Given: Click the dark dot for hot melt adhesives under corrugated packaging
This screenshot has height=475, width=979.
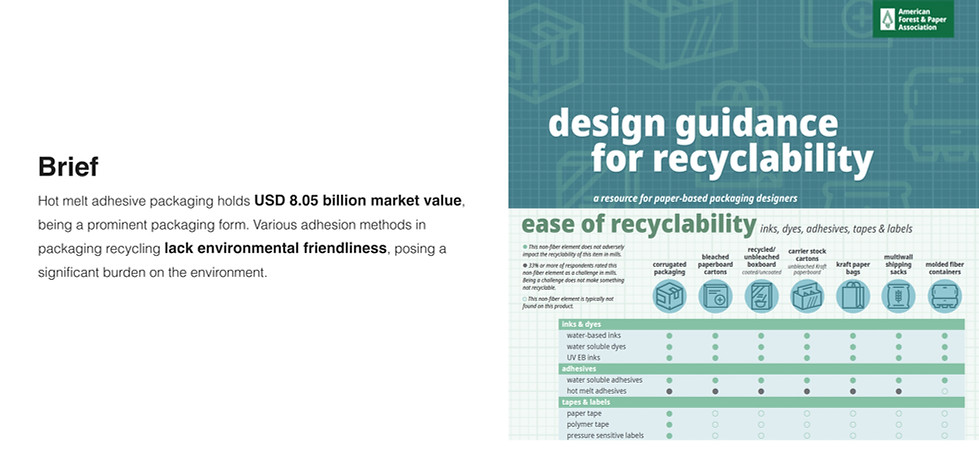Looking at the screenshot, I should pos(669,391).
